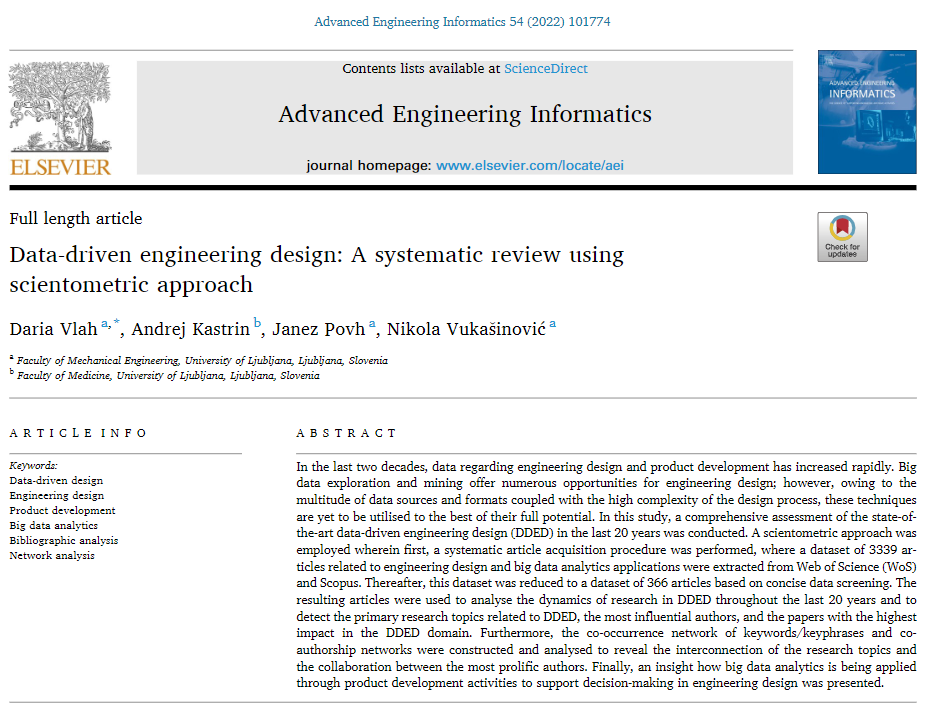The width and height of the screenshot is (931, 714).
Task: Click keyword 'Network analysis'
Action: (52, 556)
